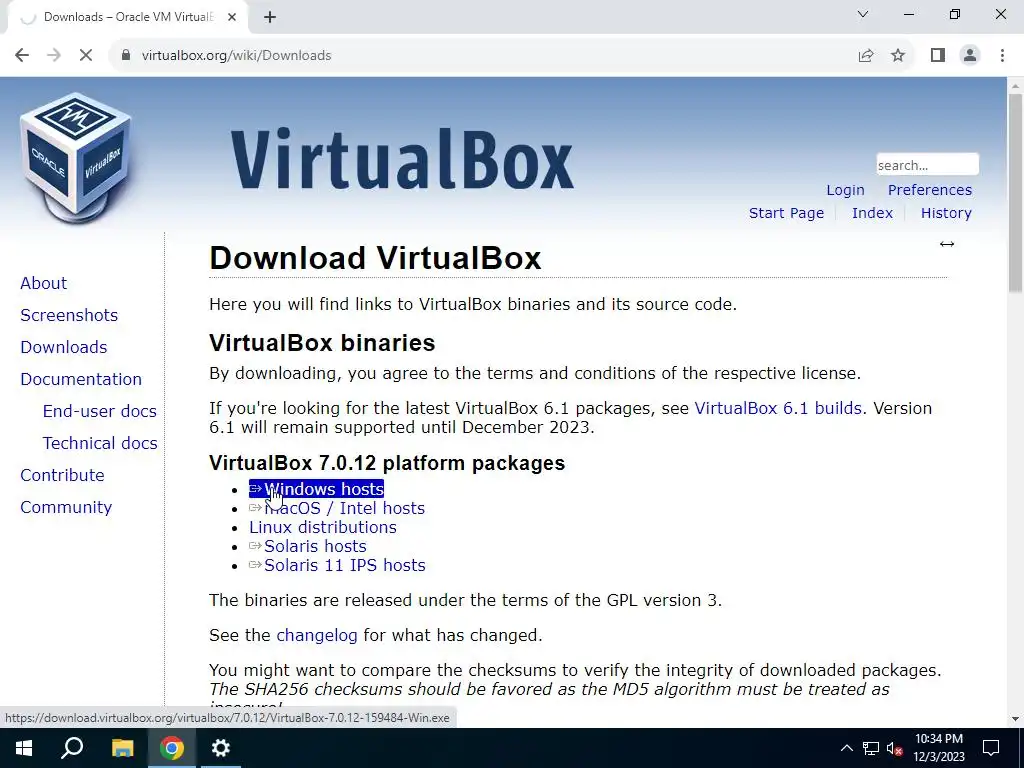Image resolution: width=1024 pixels, height=768 pixels.
Task: Click the browser forward arrow
Action: (54, 56)
